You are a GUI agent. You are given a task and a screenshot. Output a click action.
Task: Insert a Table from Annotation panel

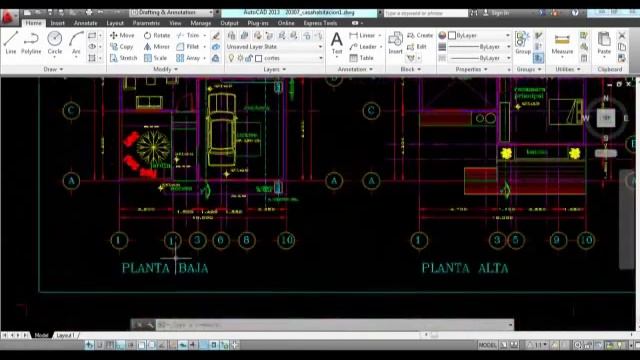click(362, 58)
